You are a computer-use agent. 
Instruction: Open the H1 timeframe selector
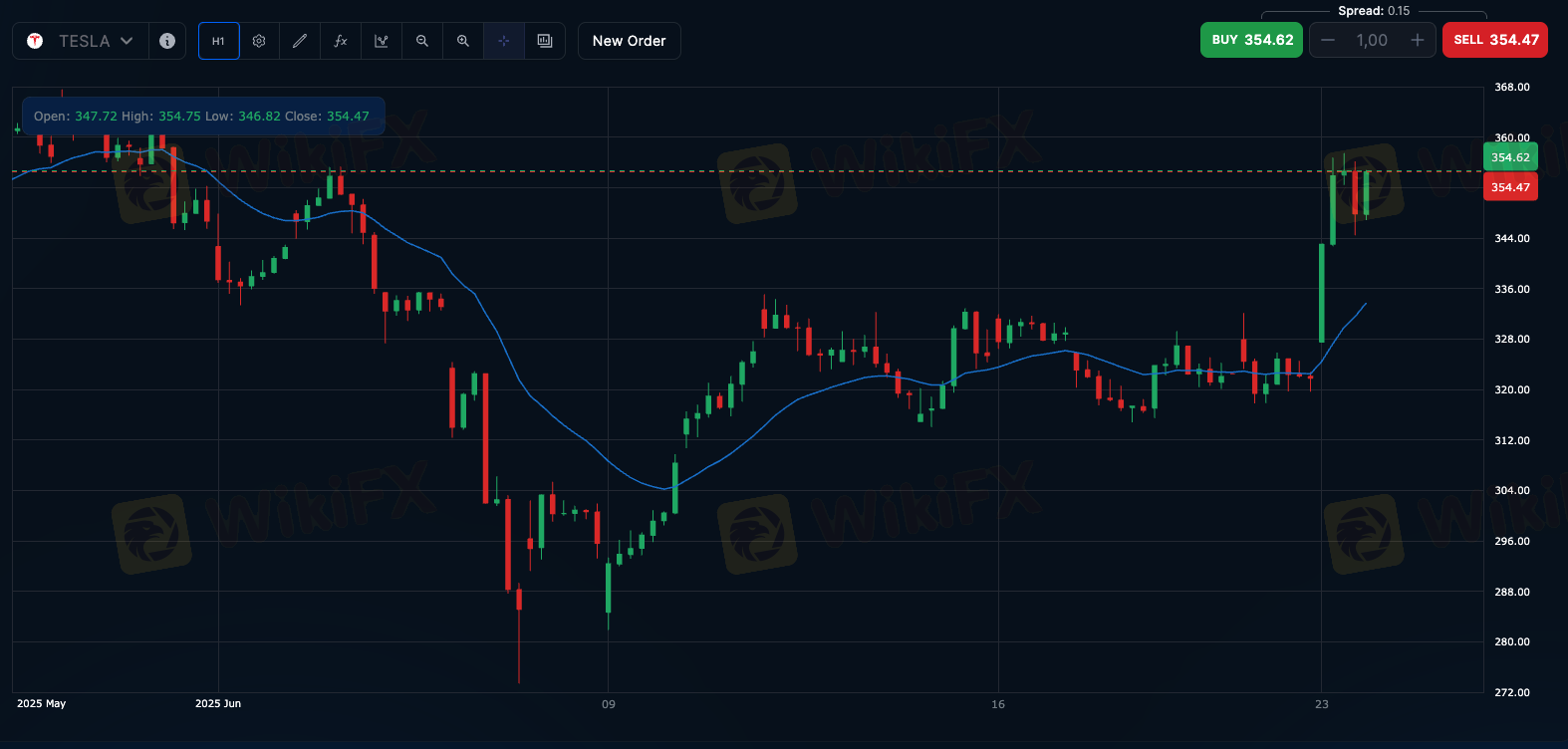pos(218,41)
